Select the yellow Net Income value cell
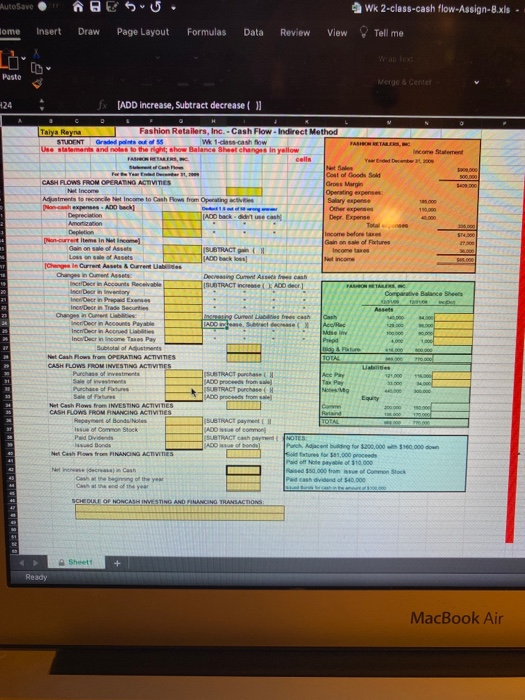525x700 pixels. pyautogui.click(x=244, y=192)
